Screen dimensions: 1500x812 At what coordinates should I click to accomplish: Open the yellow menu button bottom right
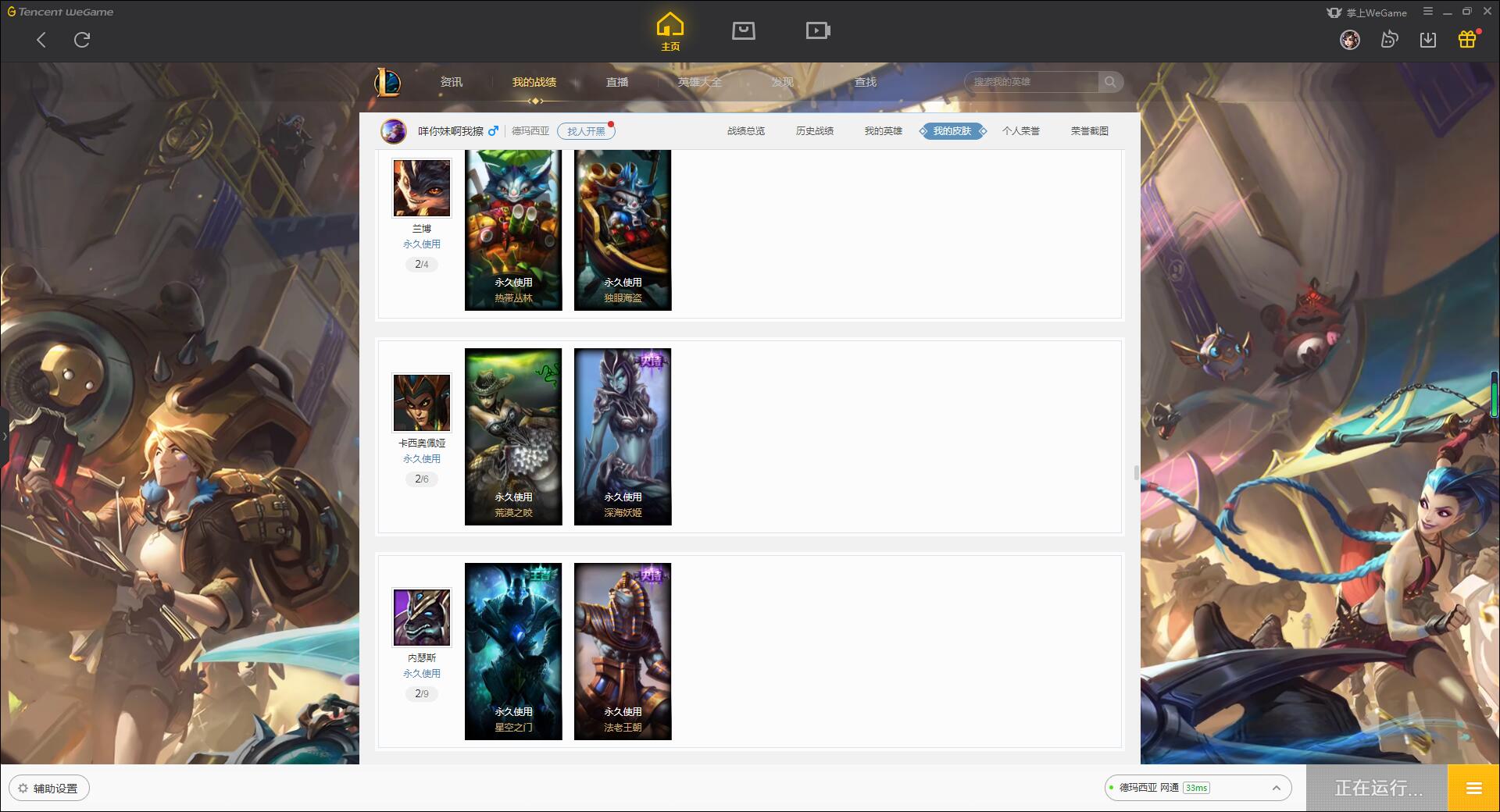1473,789
